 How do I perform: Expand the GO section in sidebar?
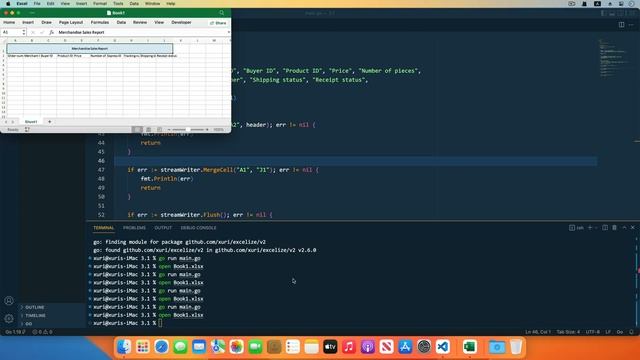(x=29, y=324)
